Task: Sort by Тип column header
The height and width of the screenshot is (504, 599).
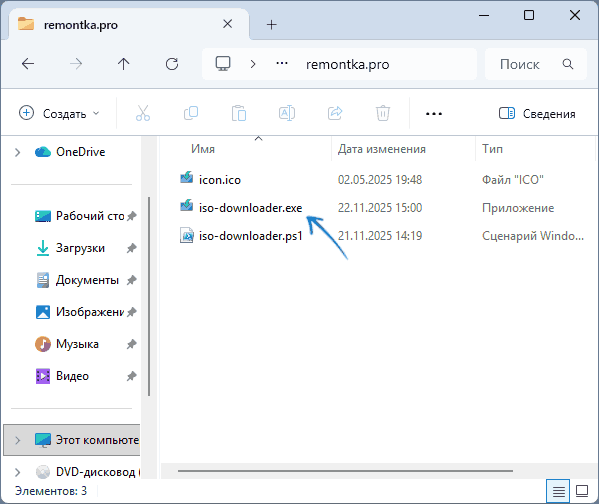Action: point(492,149)
